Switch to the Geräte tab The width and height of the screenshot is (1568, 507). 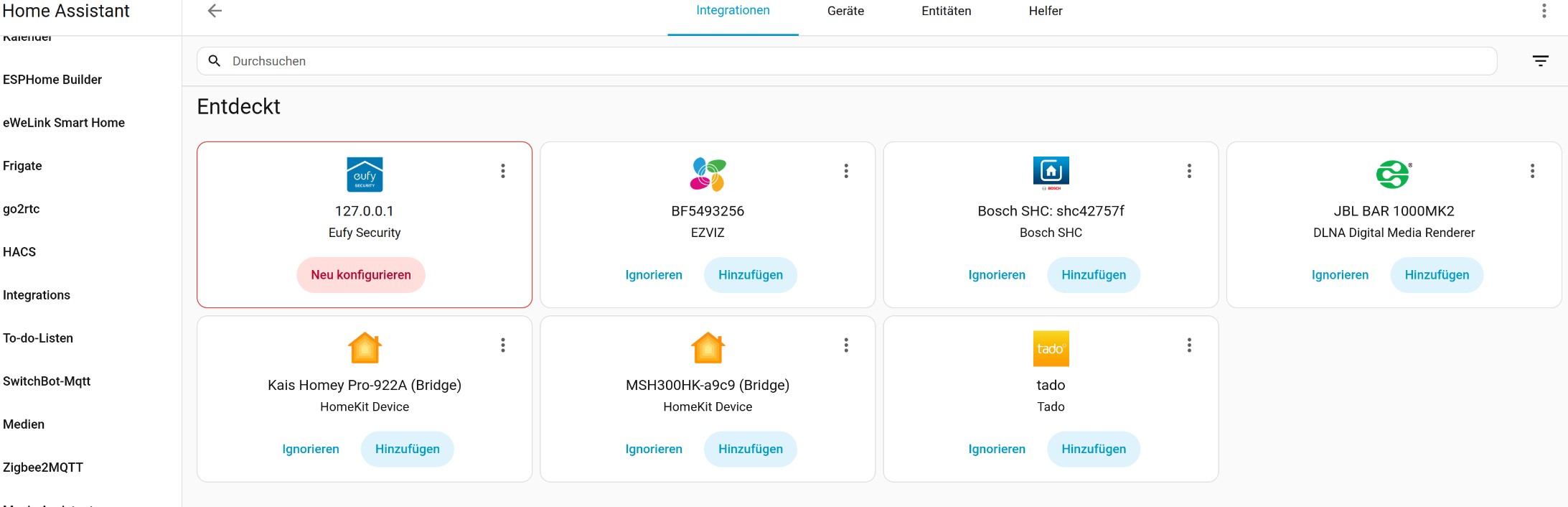tap(845, 11)
